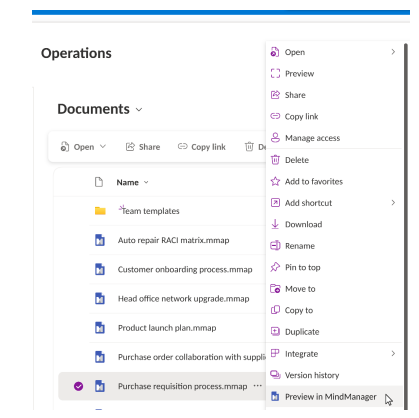Click the Delete trash icon in context menu

tap(275, 160)
